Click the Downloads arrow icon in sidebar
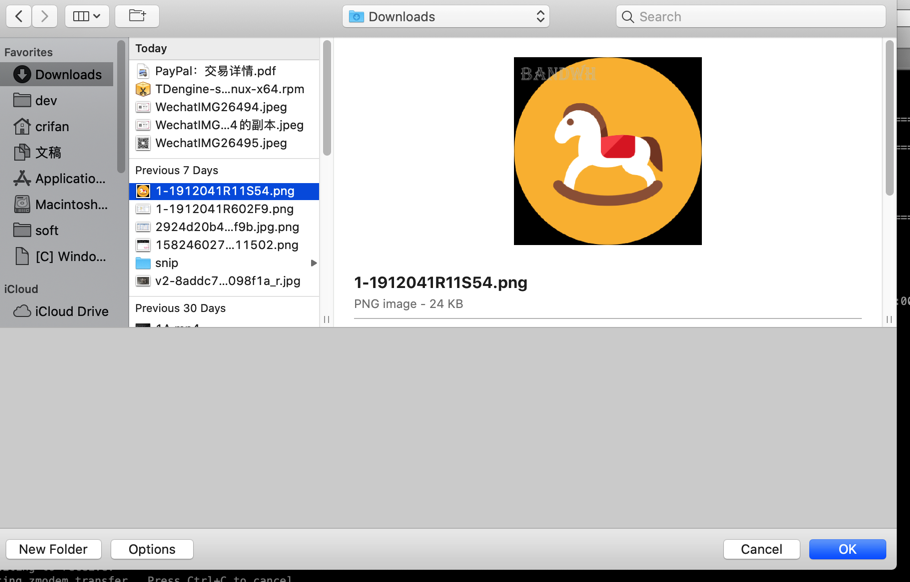 22,74
